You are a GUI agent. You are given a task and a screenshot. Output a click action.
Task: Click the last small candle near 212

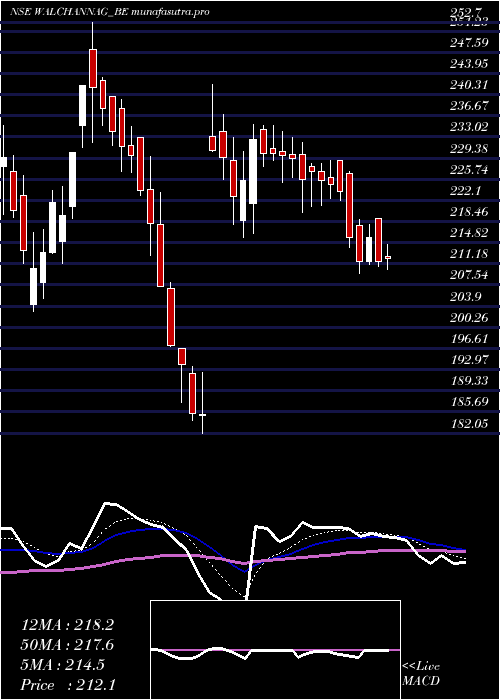click(x=388, y=257)
